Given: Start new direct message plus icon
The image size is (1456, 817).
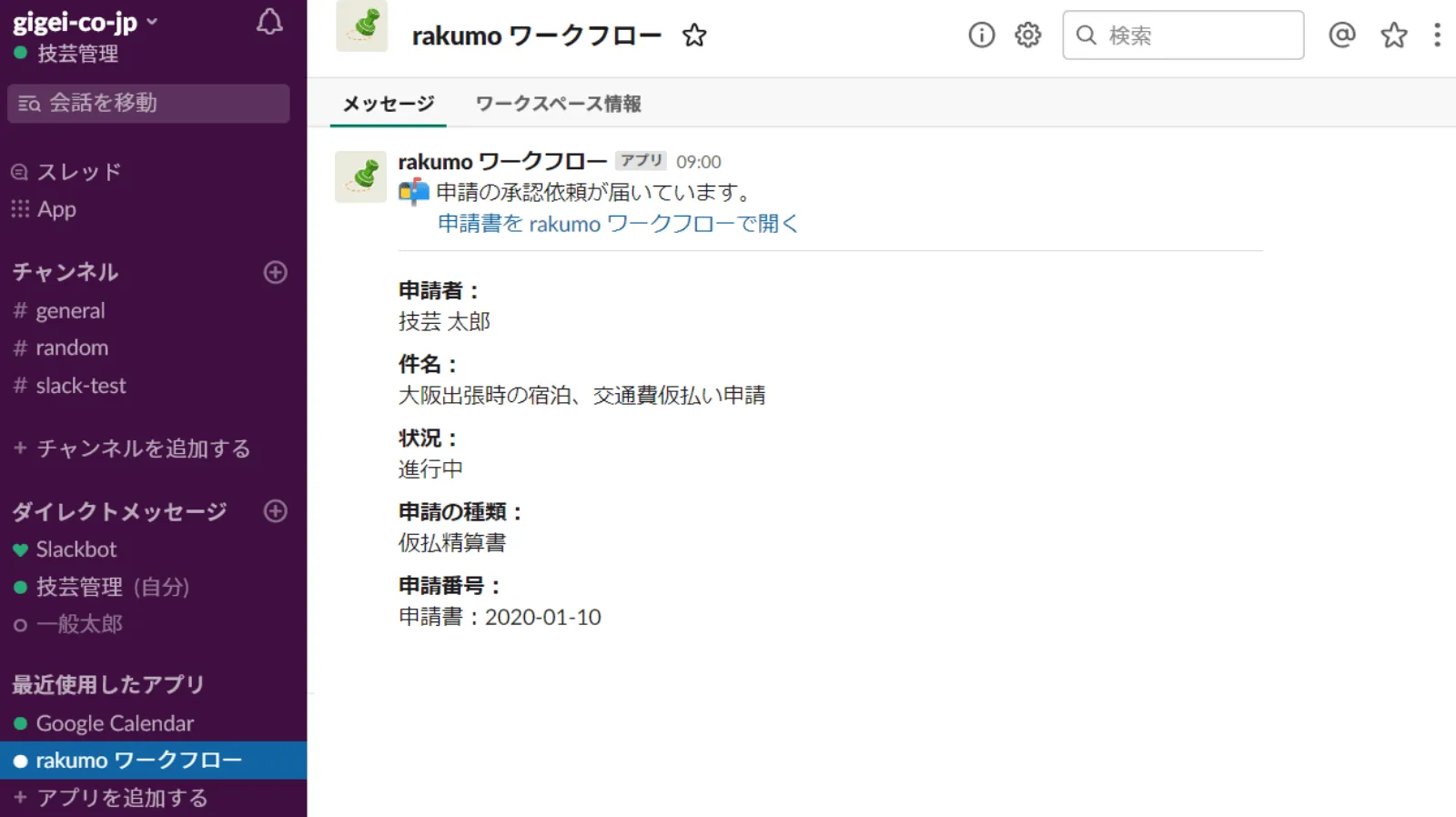Looking at the screenshot, I should click(x=276, y=511).
